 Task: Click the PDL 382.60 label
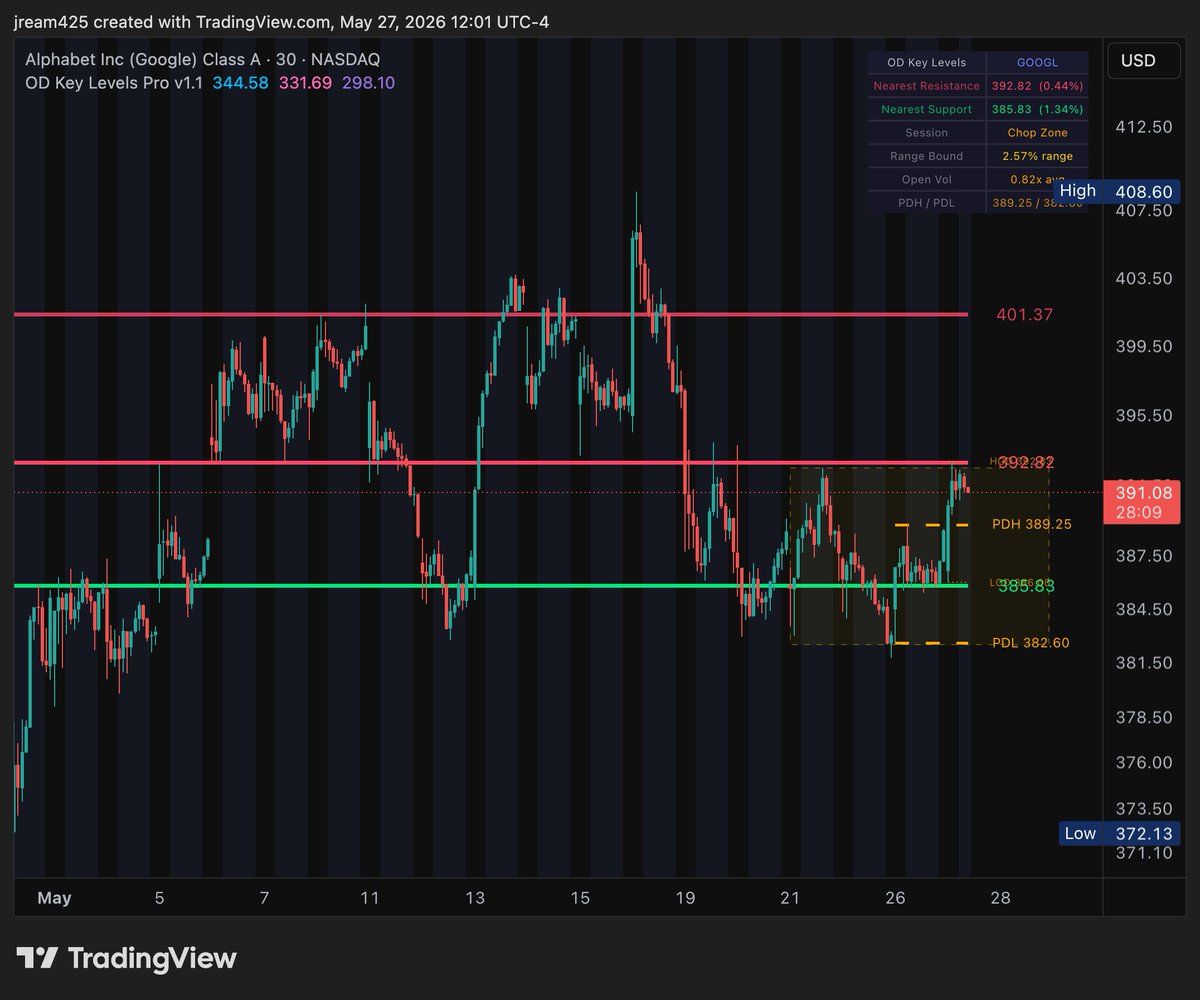pos(1031,643)
